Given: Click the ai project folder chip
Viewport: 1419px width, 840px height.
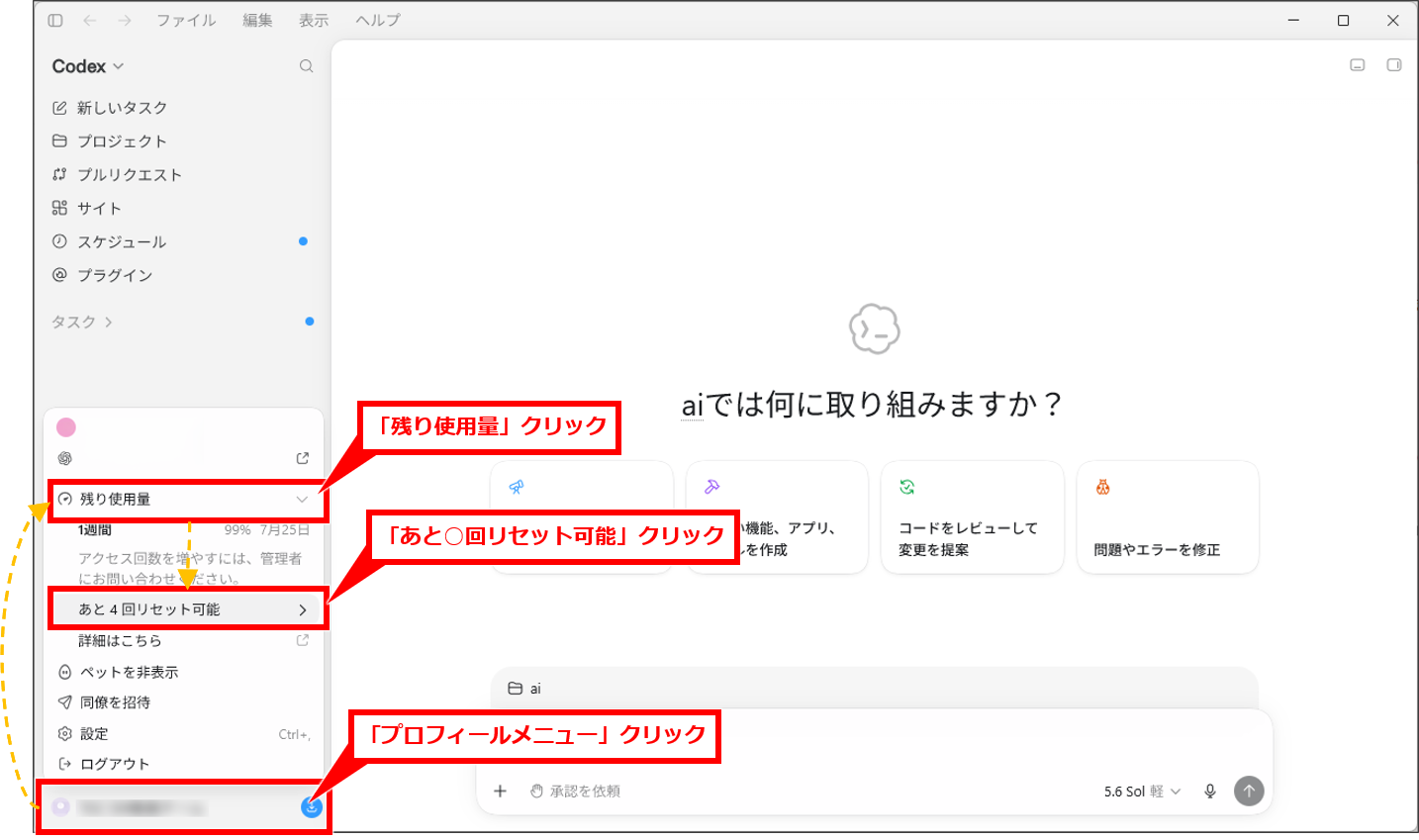Looking at the screenshot, I should click(x=524, y=690).
